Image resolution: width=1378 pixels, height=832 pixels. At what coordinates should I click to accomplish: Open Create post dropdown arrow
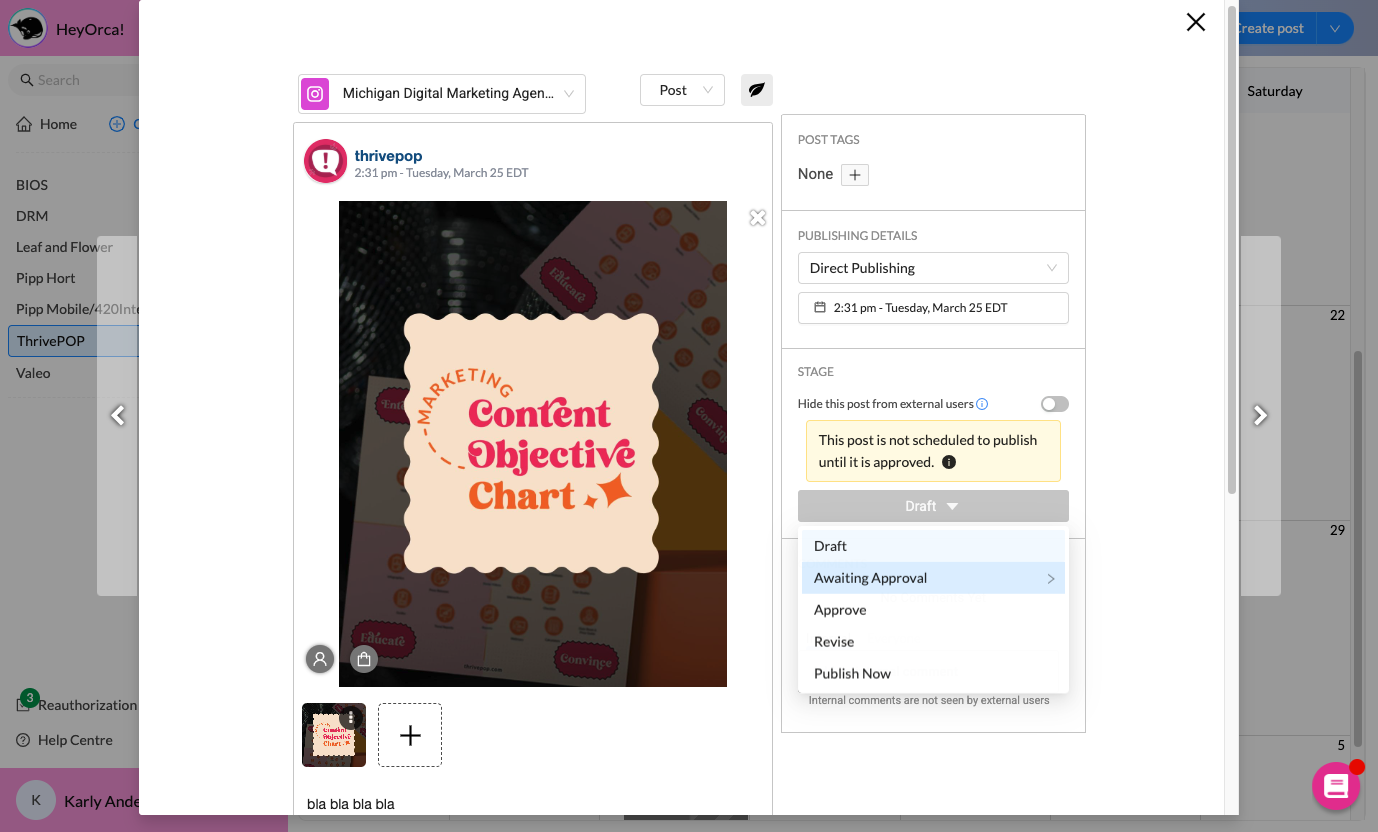1335,28
